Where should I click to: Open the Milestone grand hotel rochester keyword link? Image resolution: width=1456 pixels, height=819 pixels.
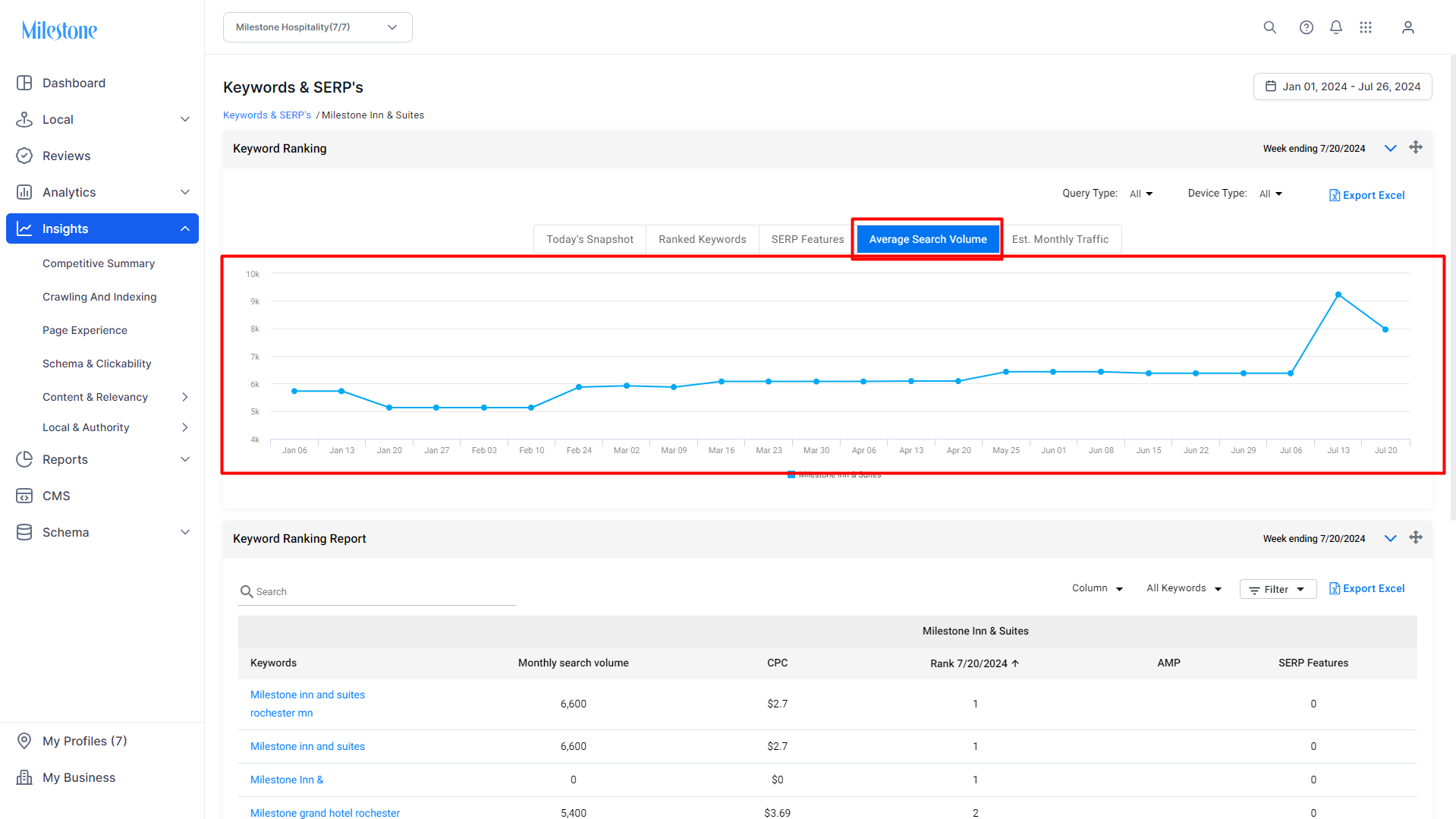[x=325, y=812]
